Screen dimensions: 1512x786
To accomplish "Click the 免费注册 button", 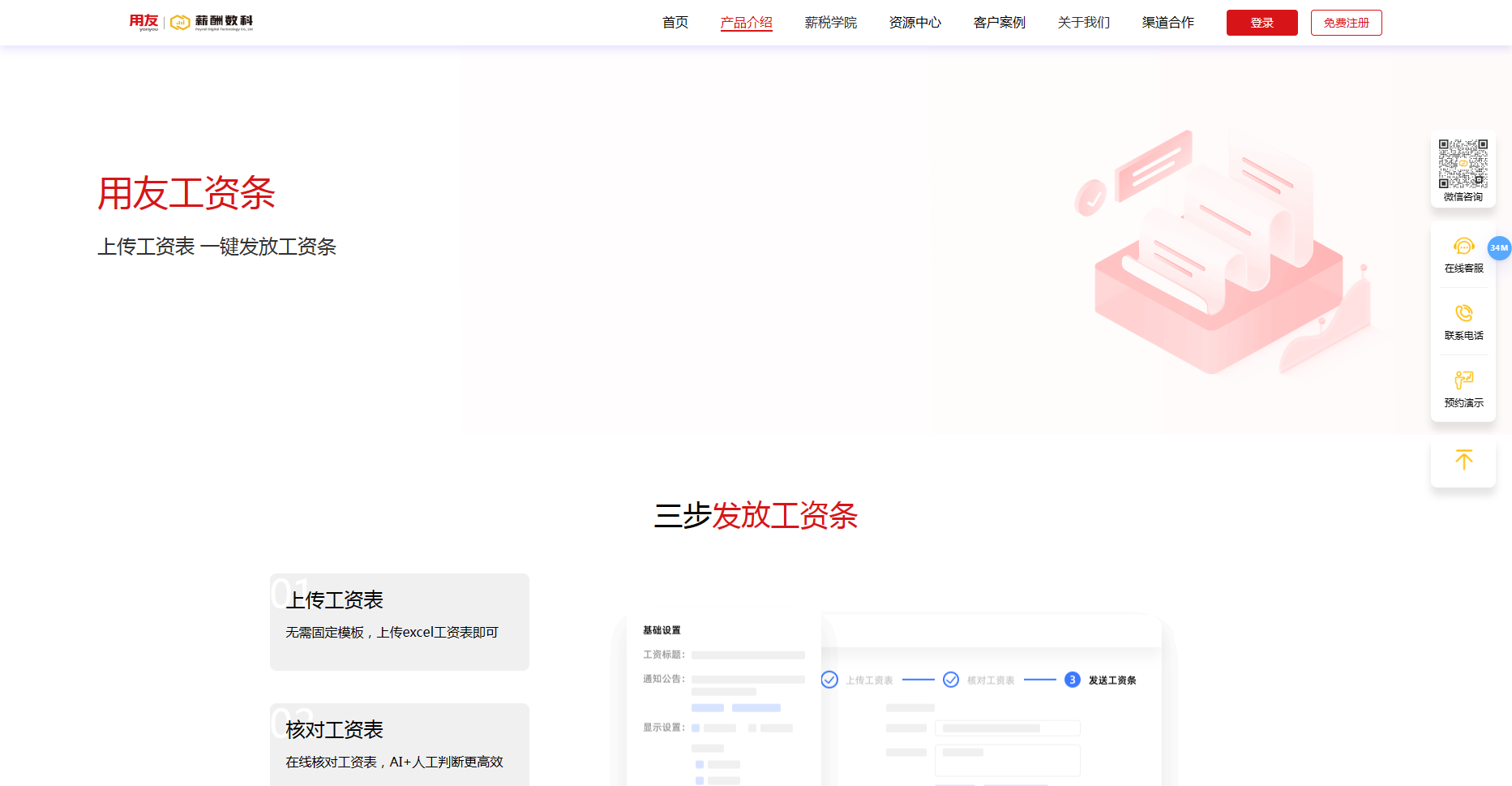I will pos(1347,23).
